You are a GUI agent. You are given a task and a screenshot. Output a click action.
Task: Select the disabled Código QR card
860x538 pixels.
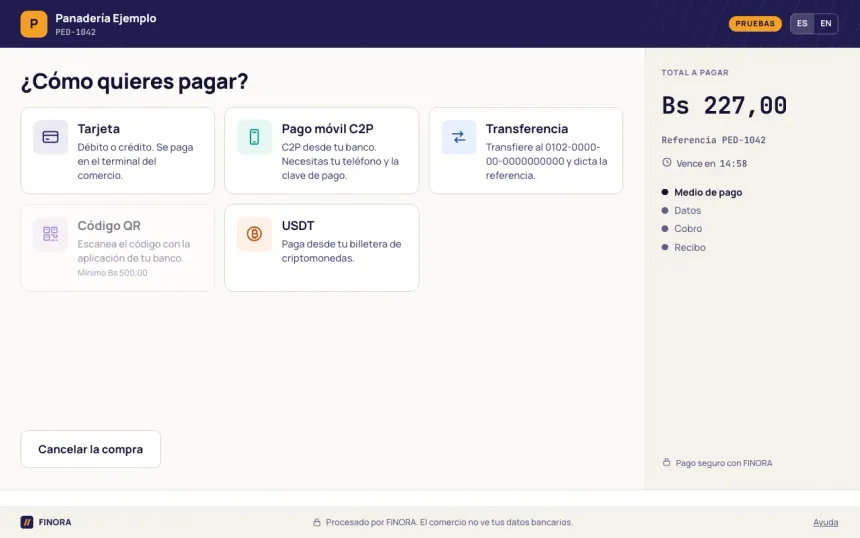(x=117, y=248)
